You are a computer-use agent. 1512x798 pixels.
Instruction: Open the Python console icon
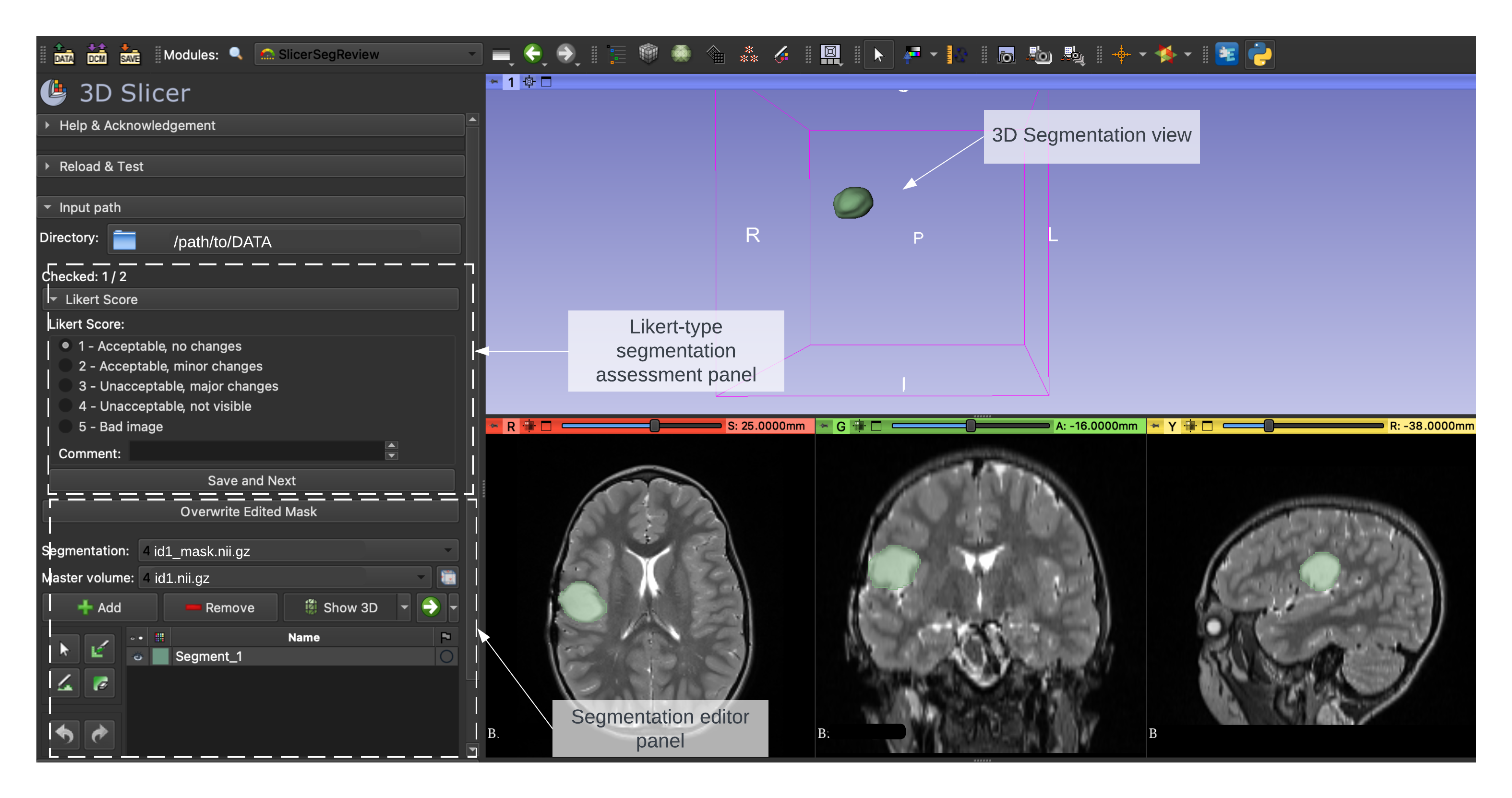click(x=1260, y=55)
